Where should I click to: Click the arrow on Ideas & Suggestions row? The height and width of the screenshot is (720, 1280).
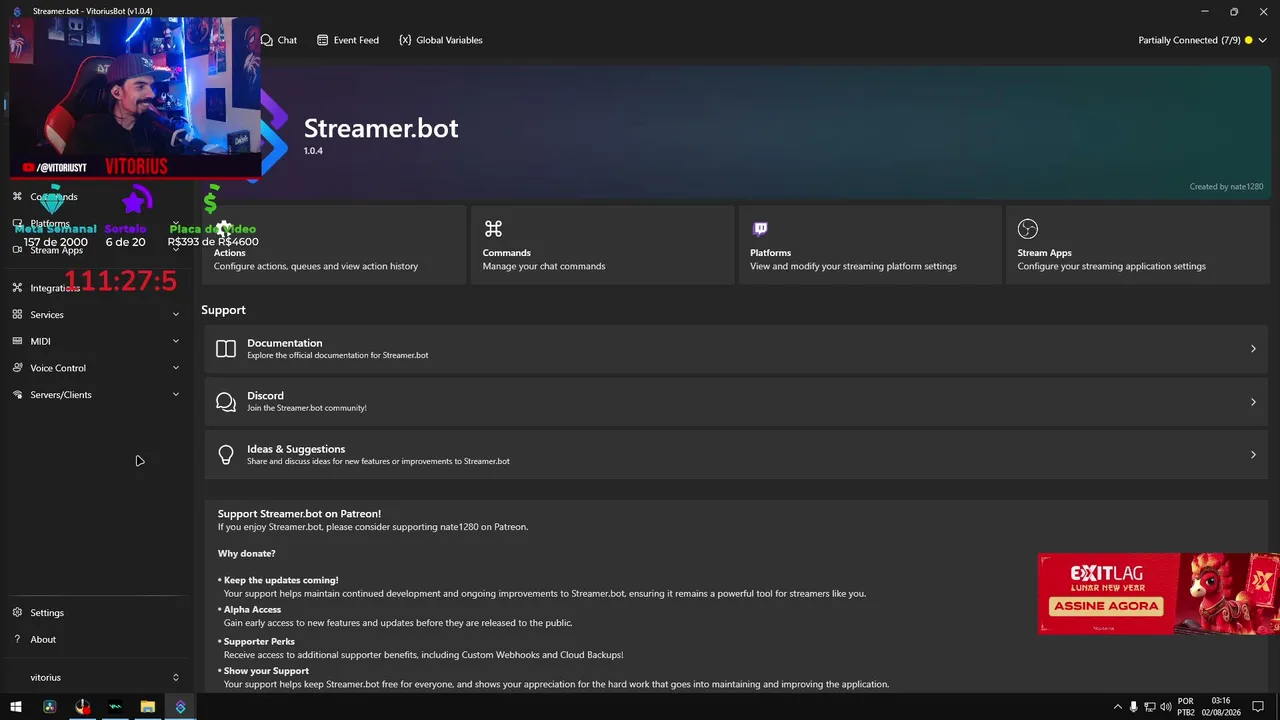point(1253,455)
